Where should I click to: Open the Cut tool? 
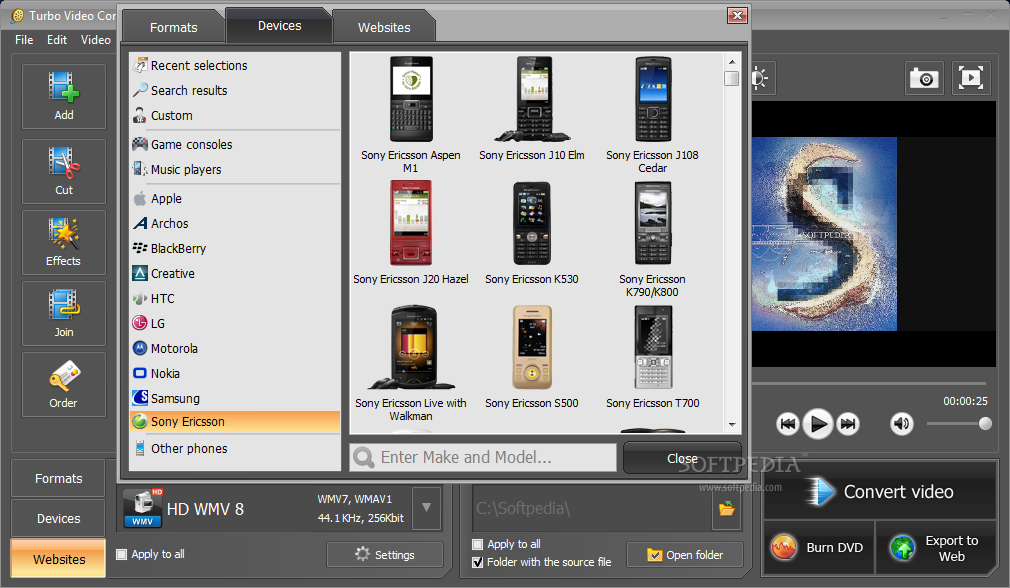pos(64,171)
